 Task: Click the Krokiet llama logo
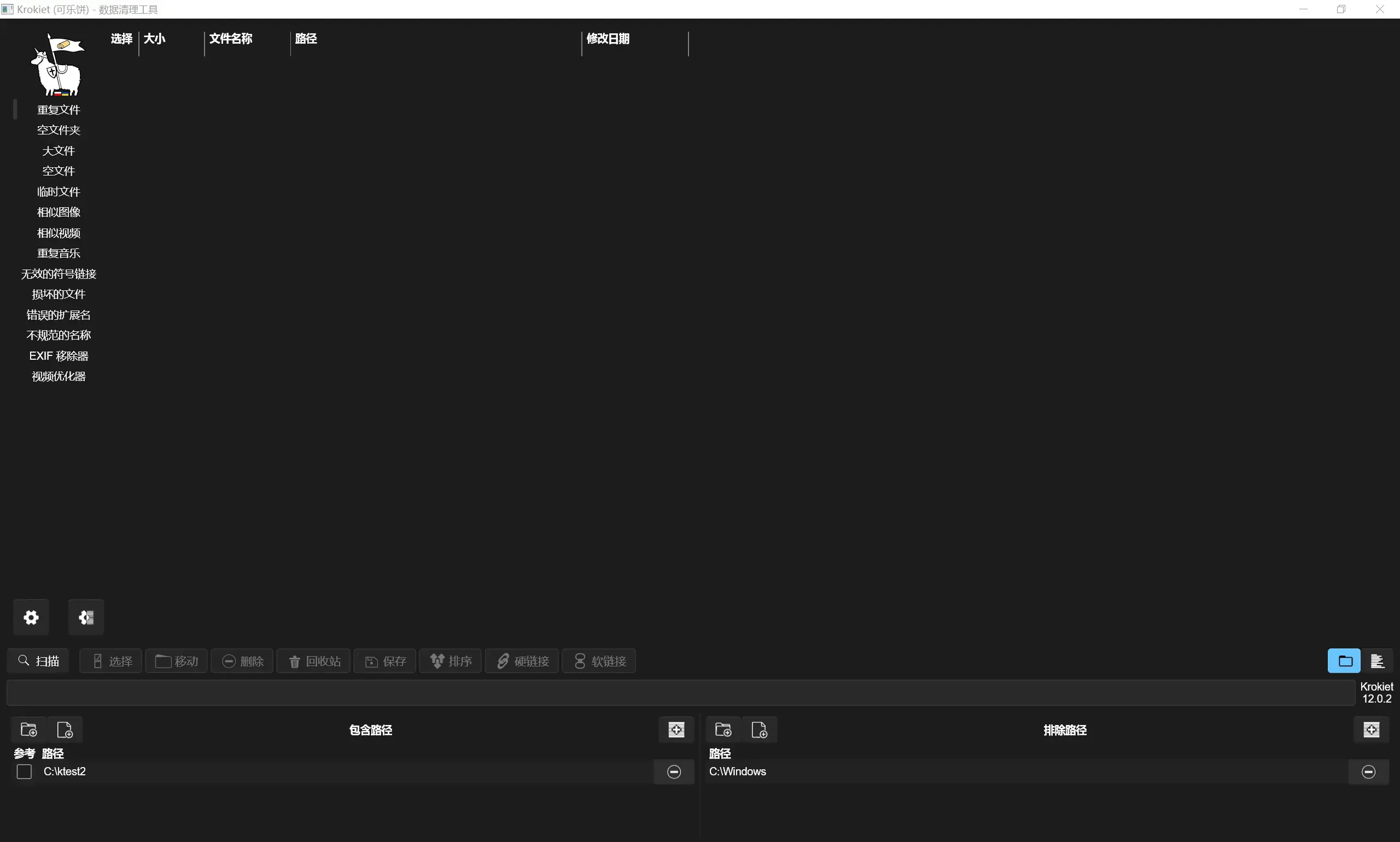[57, 65]
